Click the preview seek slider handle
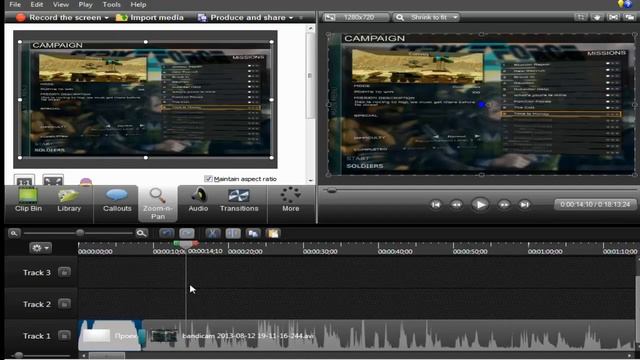Screen dimensions: 640x360 pos(331,190)
